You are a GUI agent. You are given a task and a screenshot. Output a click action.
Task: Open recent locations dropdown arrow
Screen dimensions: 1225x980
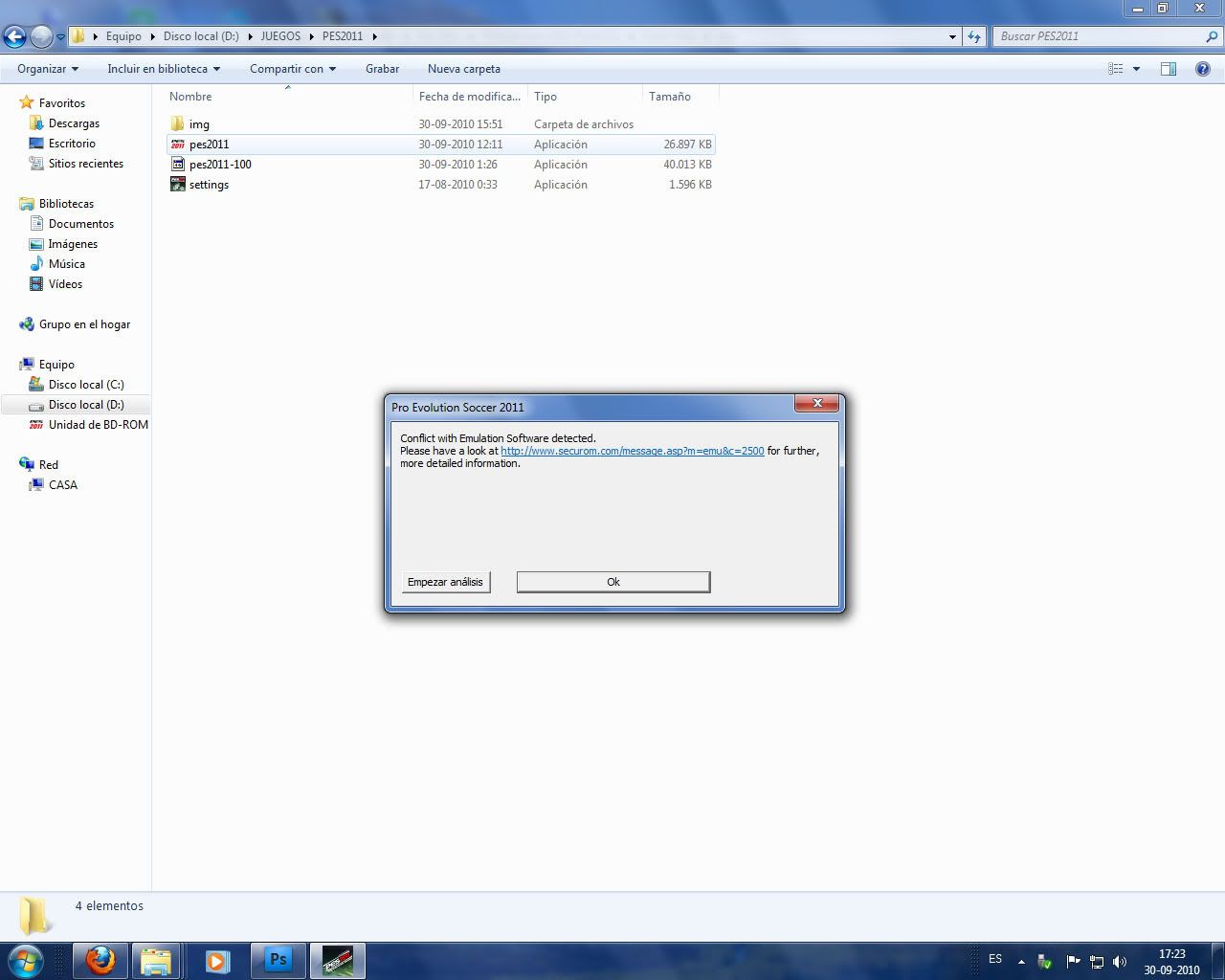pos(60,37)
